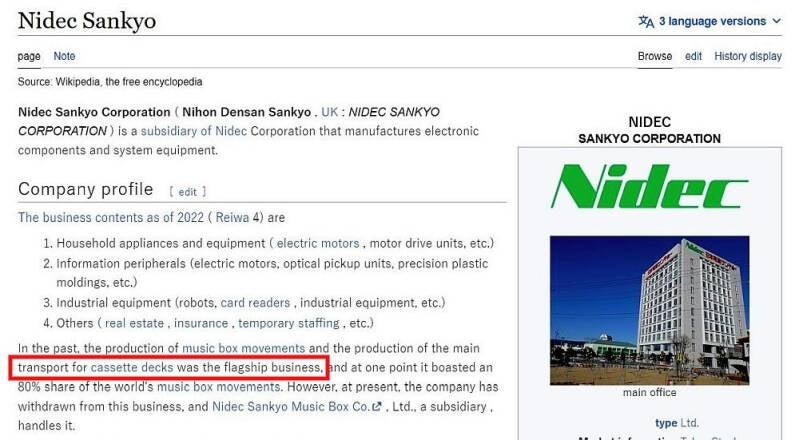Click the edit tab at top right
Viewport: 799px width, 440px height.
click(693, 56)
